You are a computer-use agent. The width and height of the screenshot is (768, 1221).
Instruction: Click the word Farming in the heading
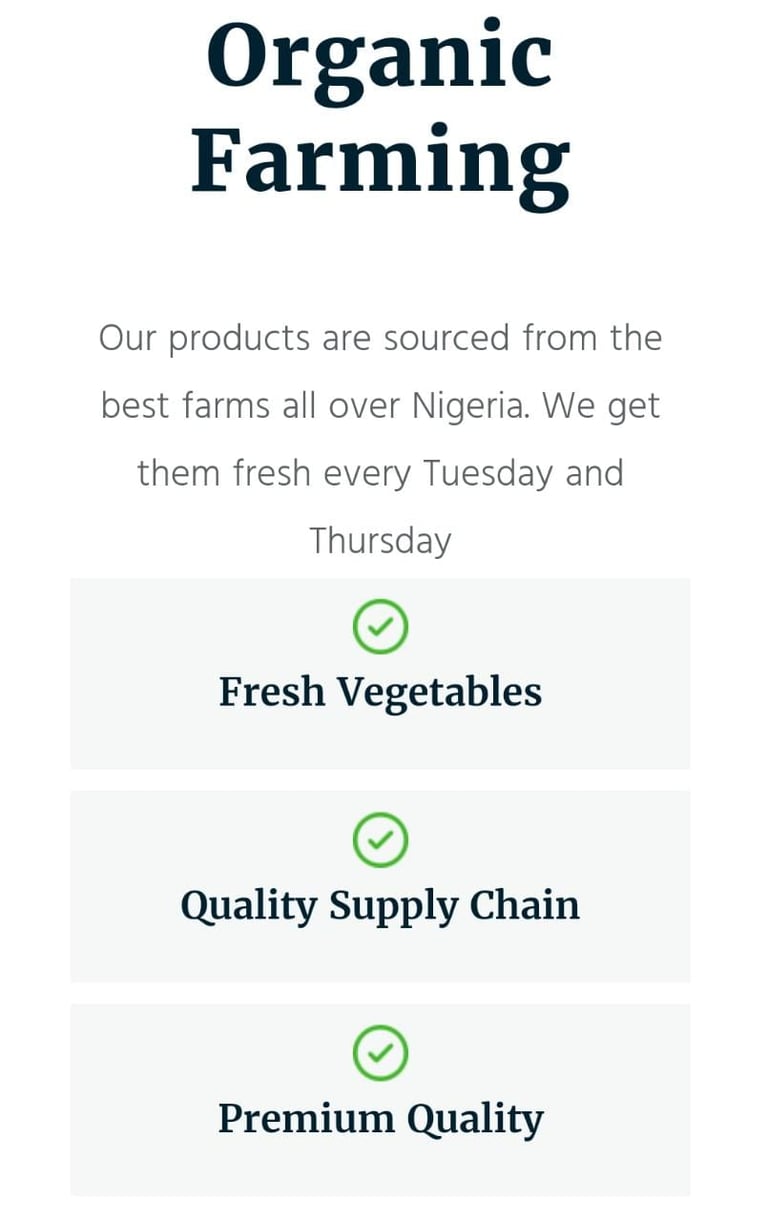380,160
